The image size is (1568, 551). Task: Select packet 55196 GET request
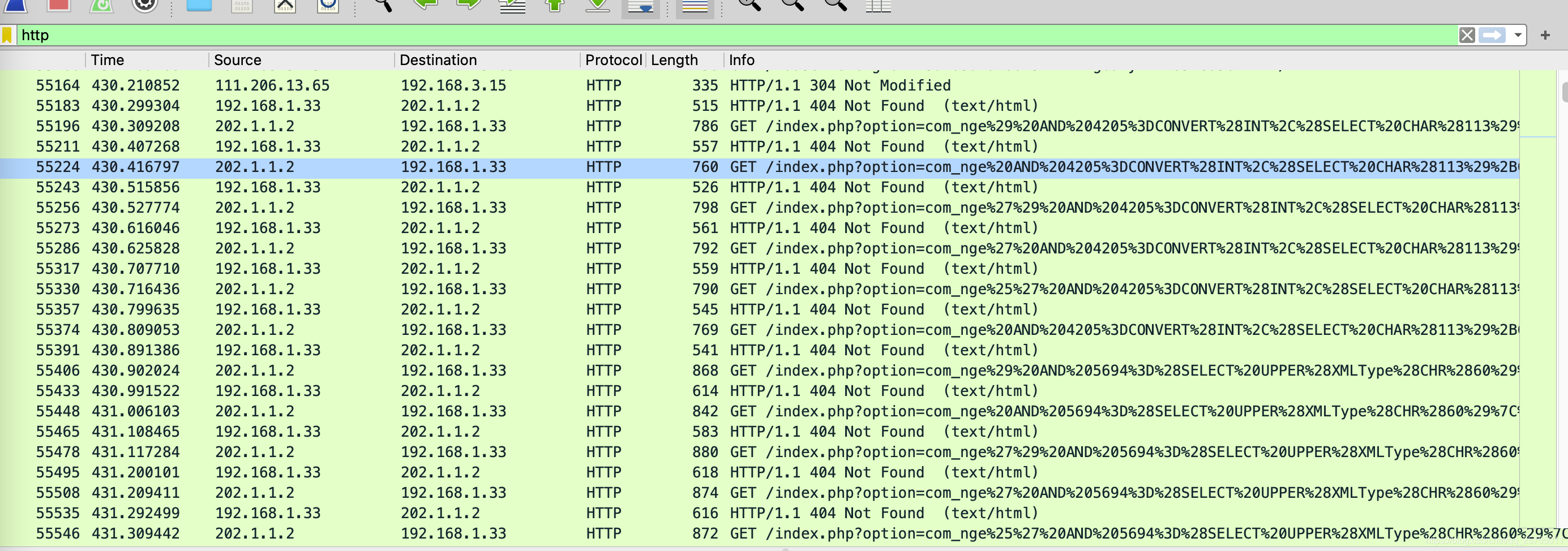(x=760, y=126)
